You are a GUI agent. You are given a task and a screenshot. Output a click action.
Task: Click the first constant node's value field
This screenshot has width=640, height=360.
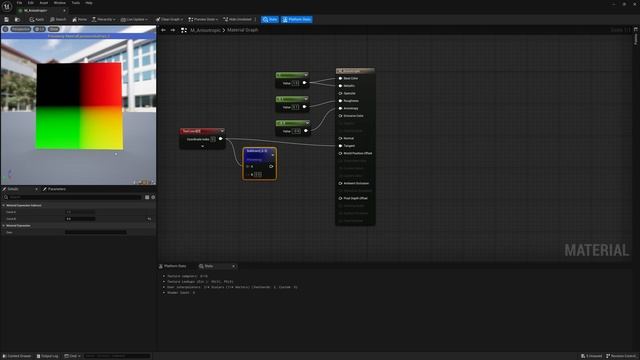point(296,83)
